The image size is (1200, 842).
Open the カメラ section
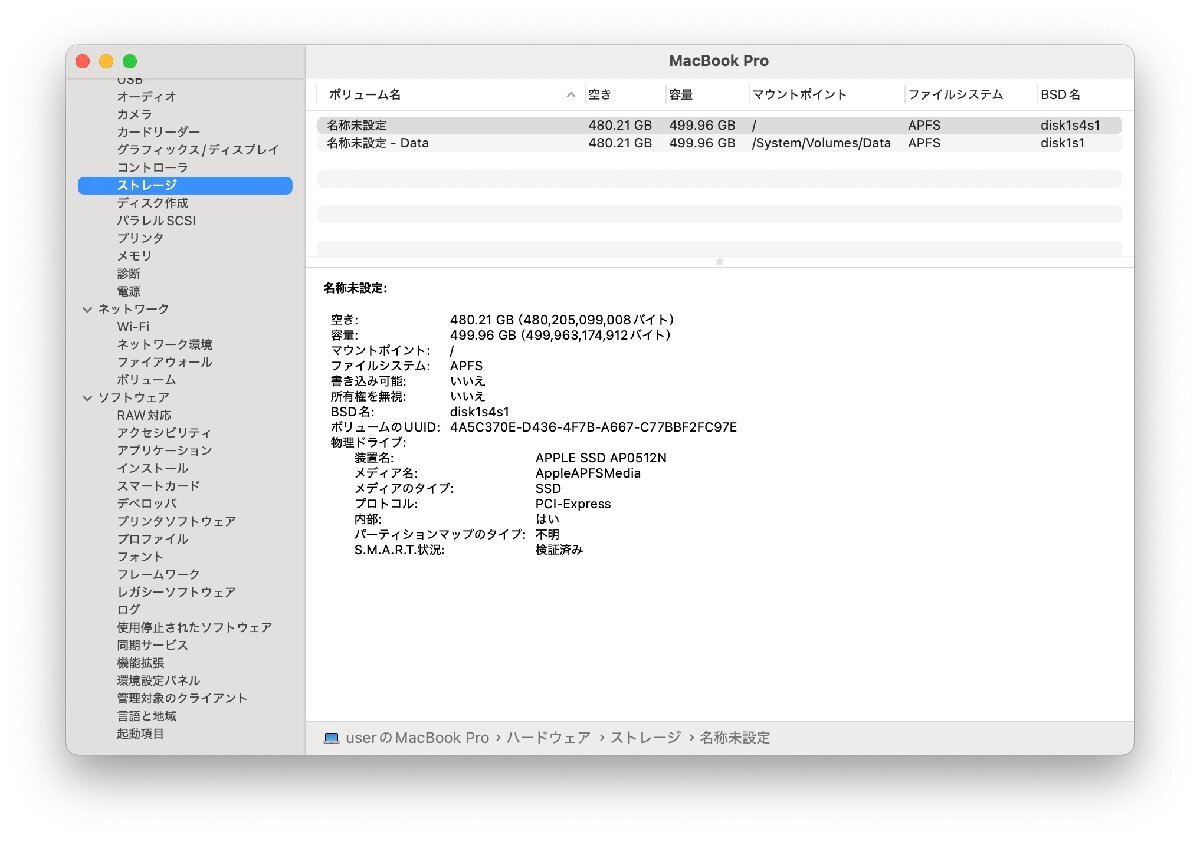point(138,114)
